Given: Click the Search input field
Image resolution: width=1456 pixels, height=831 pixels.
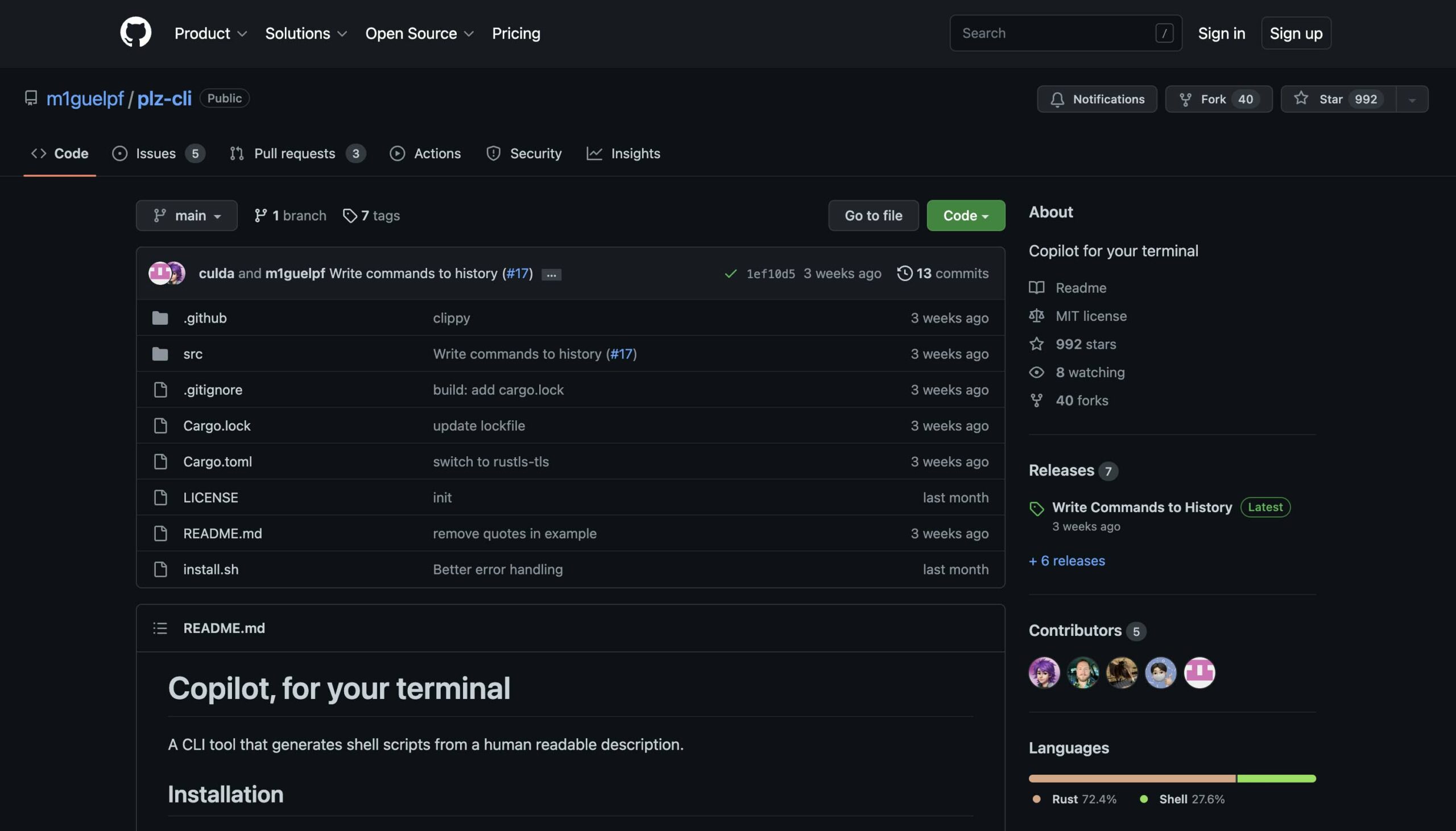Looking at the screenshot, I should click(1058, 32).
